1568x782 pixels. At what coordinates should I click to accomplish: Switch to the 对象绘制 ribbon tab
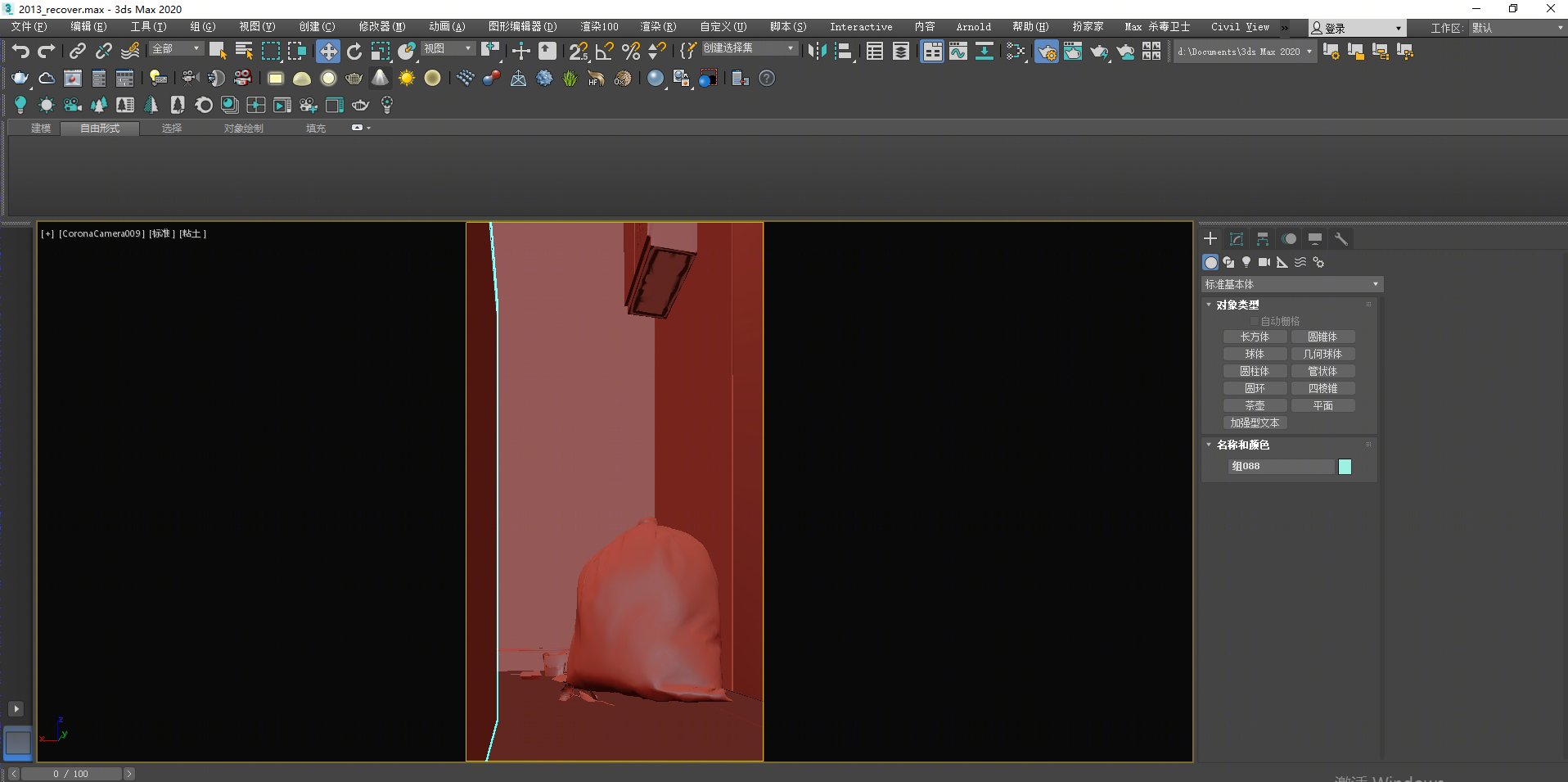point(243,129)
